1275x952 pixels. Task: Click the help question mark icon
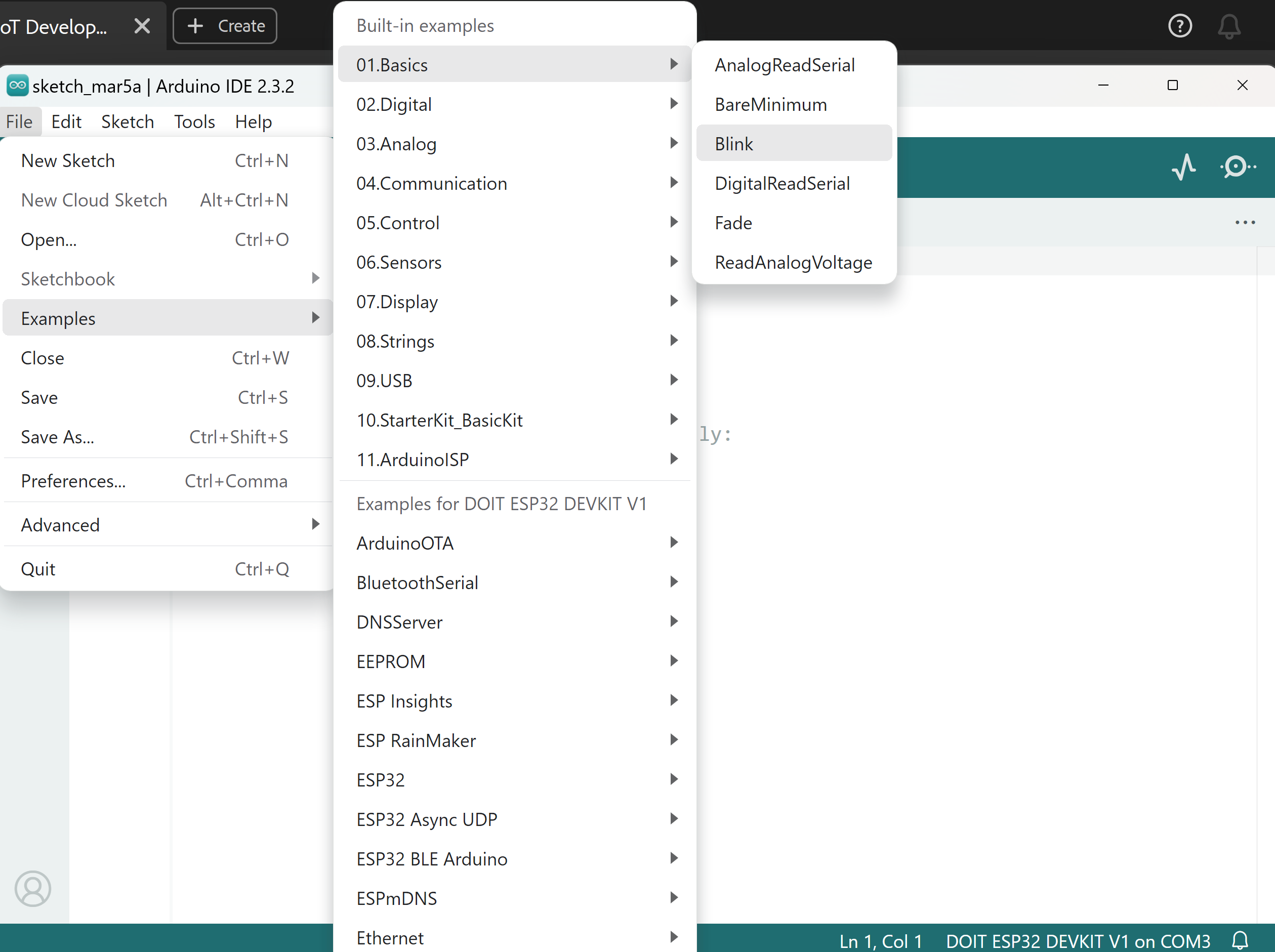(x=1179, y=26)
